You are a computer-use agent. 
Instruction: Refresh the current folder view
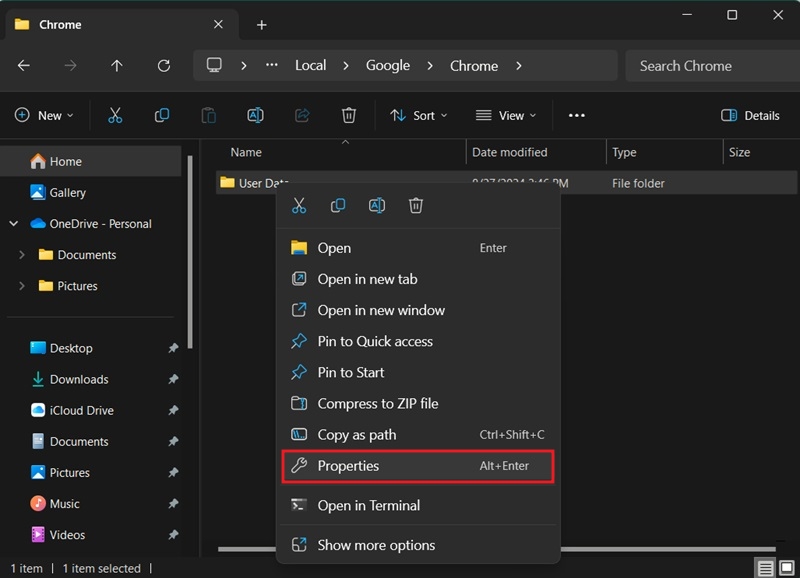(163, 65)
